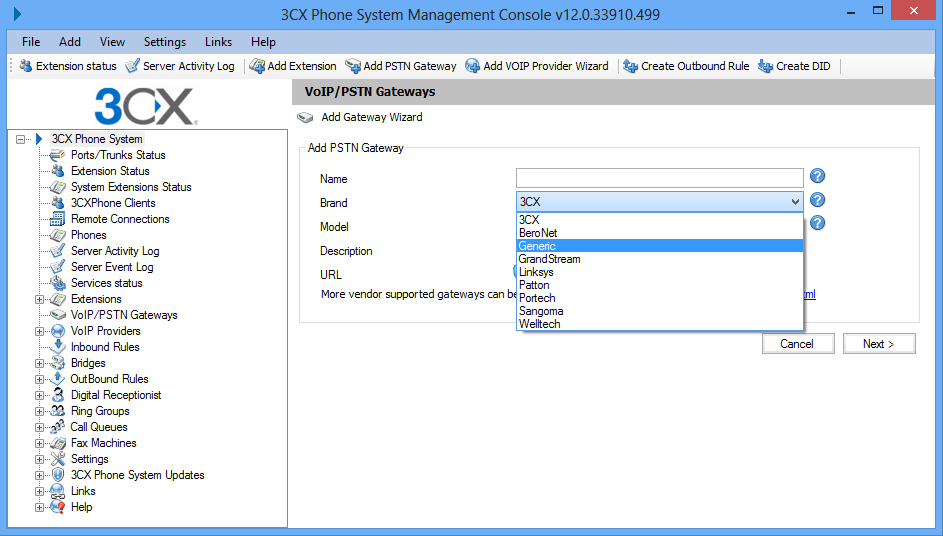This screenshot has width=943, height=536.
Task: Click Create DID toolbar button
Action: pyautogui.click(x=794, y=66)
